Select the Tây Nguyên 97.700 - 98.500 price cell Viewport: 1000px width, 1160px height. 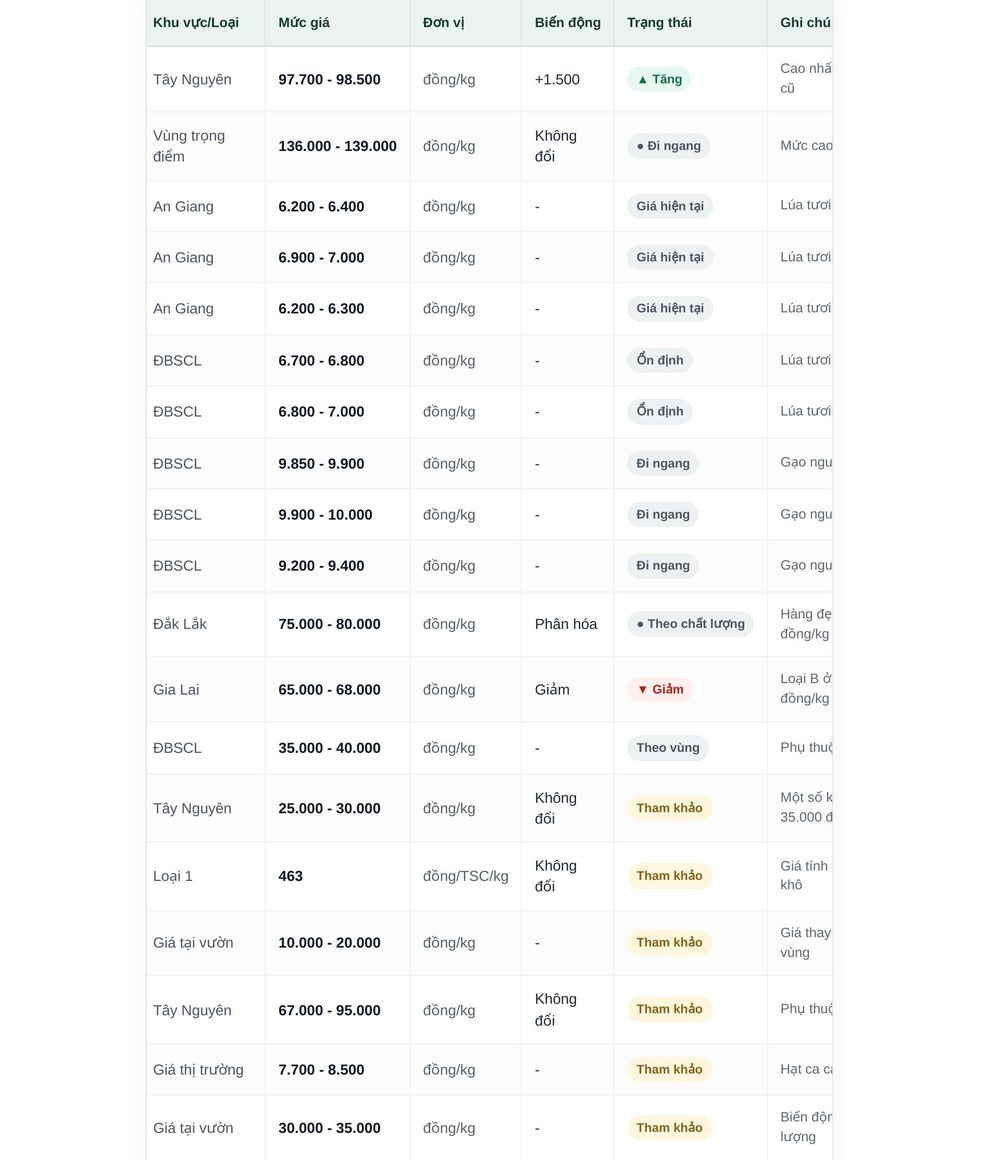(337, 79)
